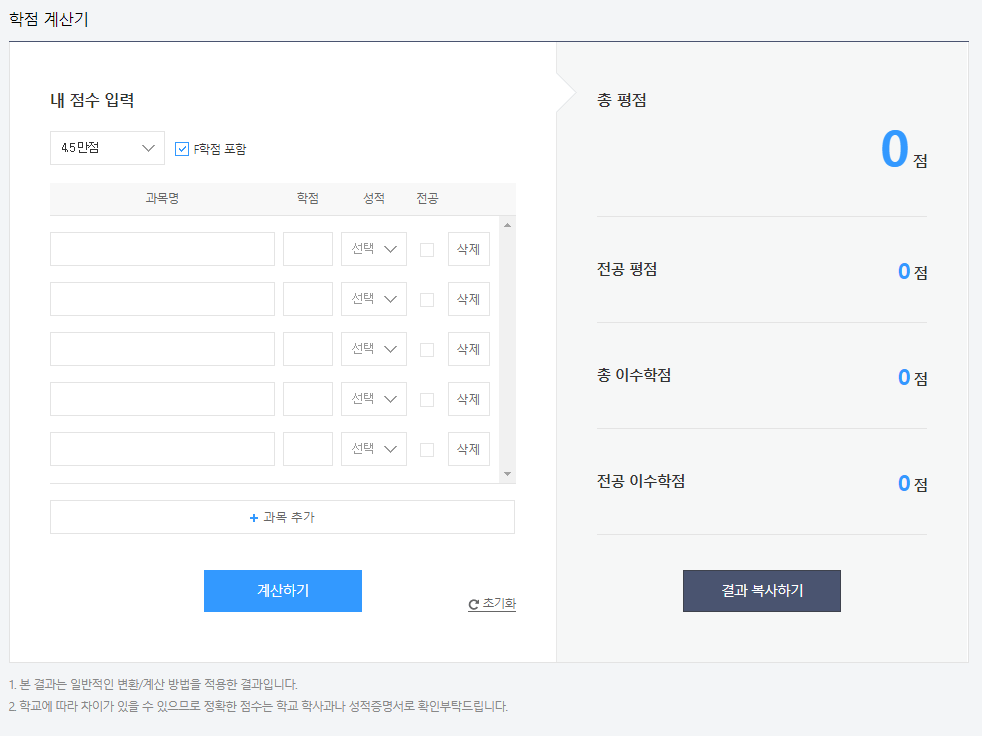Image resolution: width=982 pixels, height=736 pixels.
Task: Check fifth row 전공 checkbox
Action: pyautogui.click(x=427, y=450)
